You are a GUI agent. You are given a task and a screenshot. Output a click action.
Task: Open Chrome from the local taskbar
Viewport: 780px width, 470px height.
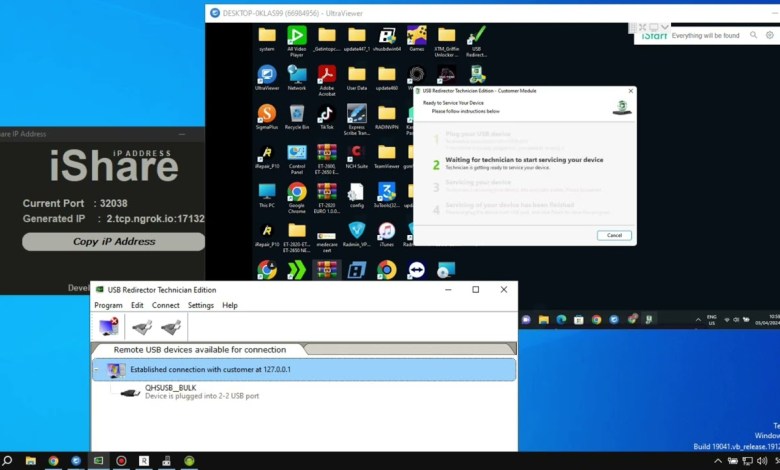[x=53, y=461]
